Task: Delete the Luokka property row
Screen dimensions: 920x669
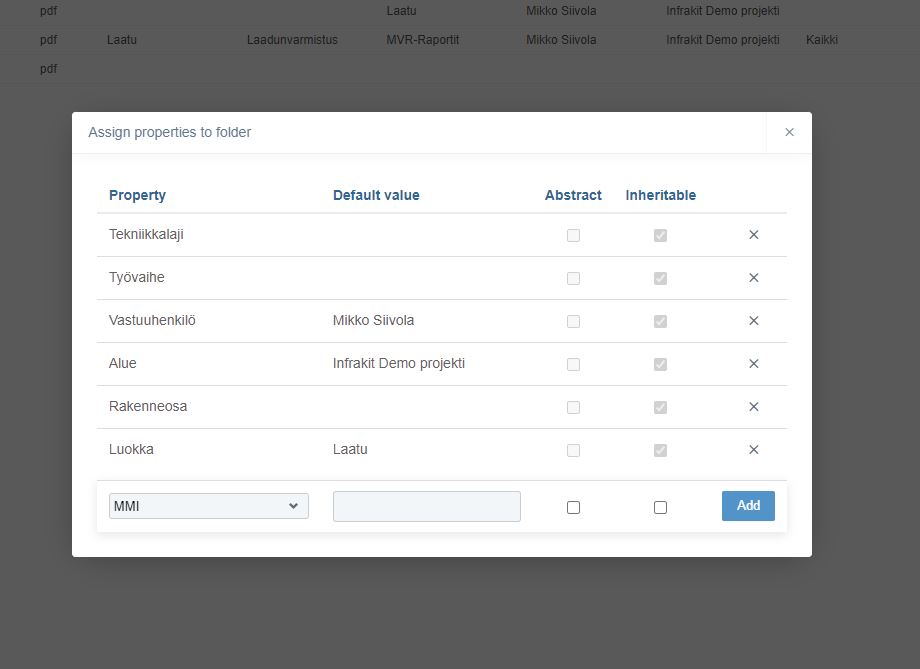Action: tap(754, 450)
